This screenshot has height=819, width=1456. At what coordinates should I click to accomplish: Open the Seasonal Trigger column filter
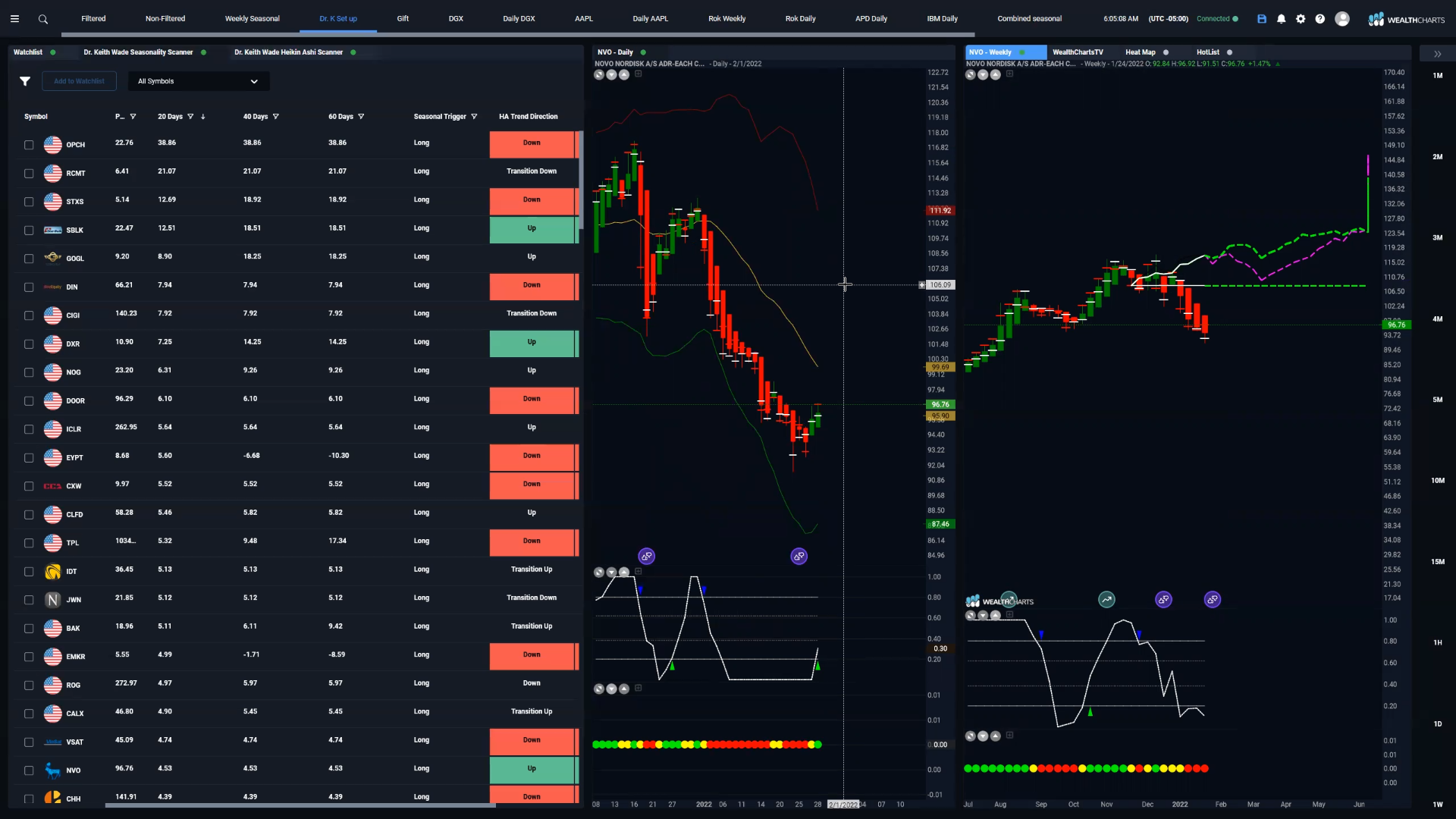[x=474, y=117]
